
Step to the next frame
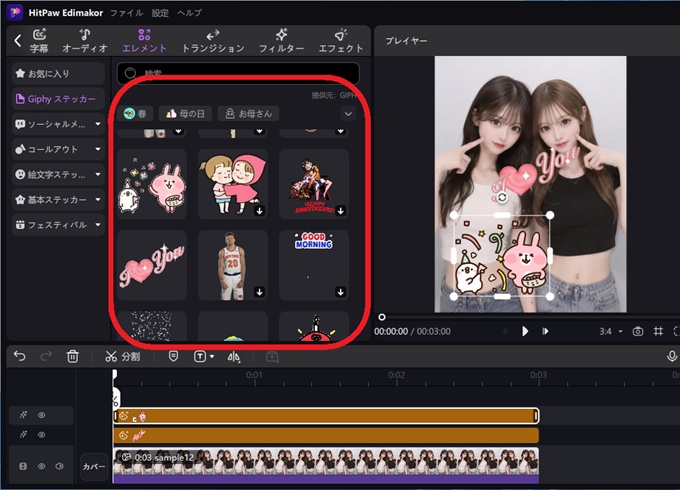(x=545, y=331)
